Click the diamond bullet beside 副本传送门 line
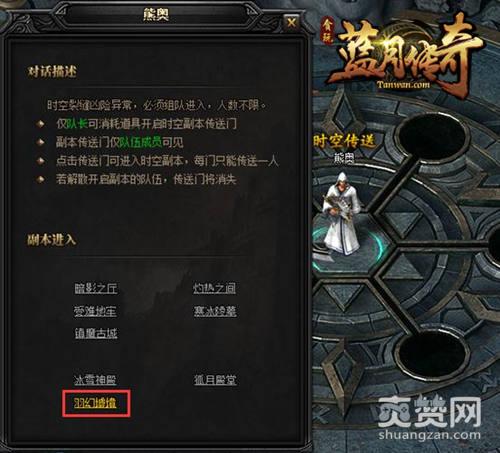The image size is (500, 453). 41,142
